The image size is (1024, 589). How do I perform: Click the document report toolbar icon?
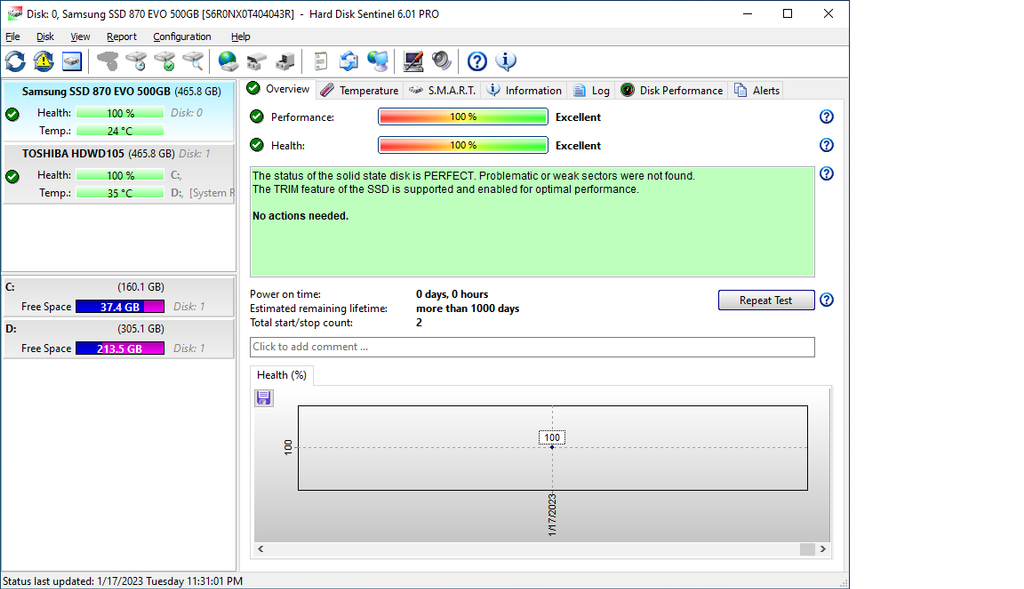[x=321, y=62]
